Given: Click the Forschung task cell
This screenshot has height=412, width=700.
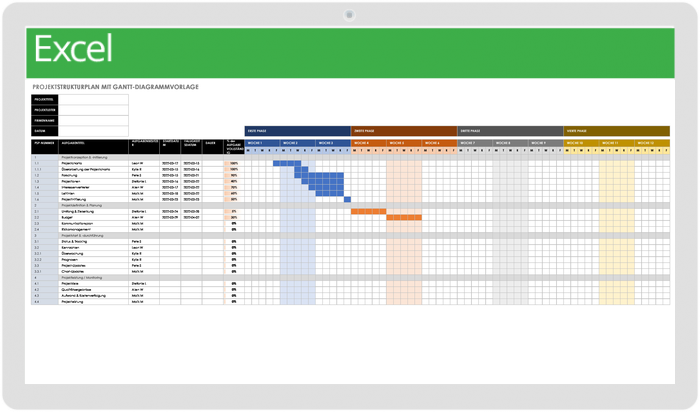Looking at the screenshot, I should [93, 175].
